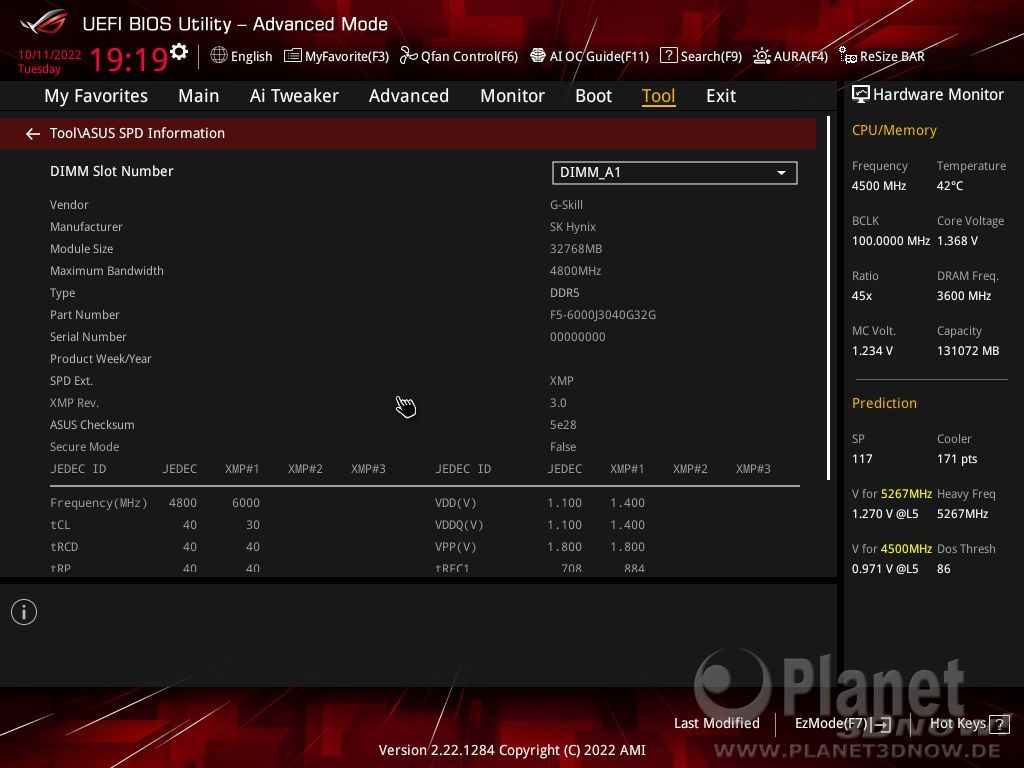Click the ASUS Checksum 5e28 value
Image resolution: width=1024 pixels, height=768 pixels.
pos(563,424)
